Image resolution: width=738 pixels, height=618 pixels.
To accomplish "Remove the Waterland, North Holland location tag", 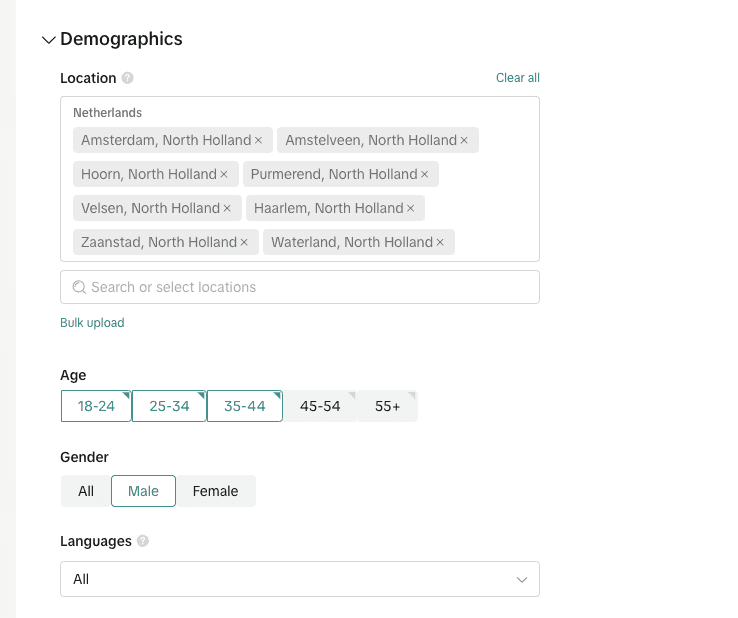I will (x=440, y=242).
